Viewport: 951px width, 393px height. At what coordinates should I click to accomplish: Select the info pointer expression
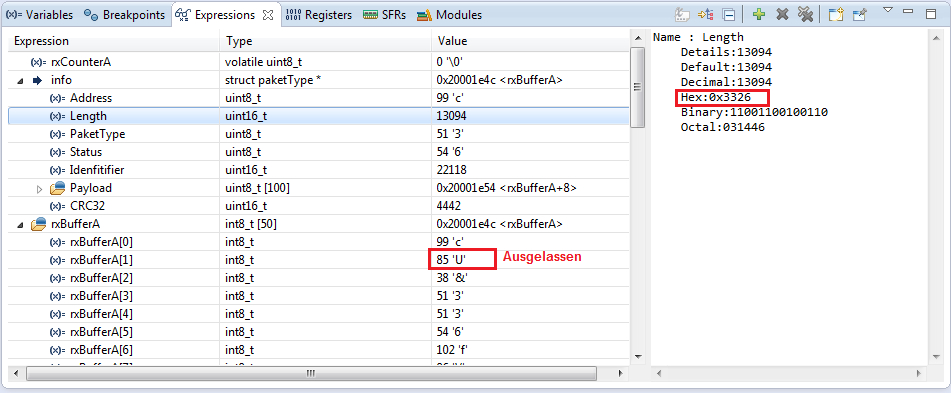(319, 79)
